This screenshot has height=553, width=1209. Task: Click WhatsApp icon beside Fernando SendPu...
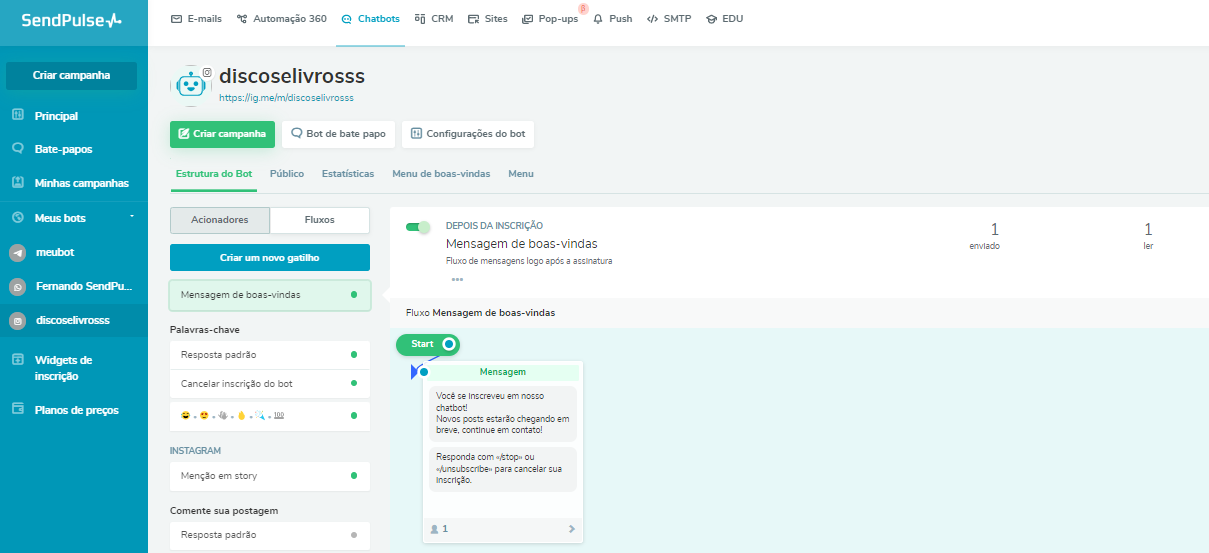pos(17,287)
